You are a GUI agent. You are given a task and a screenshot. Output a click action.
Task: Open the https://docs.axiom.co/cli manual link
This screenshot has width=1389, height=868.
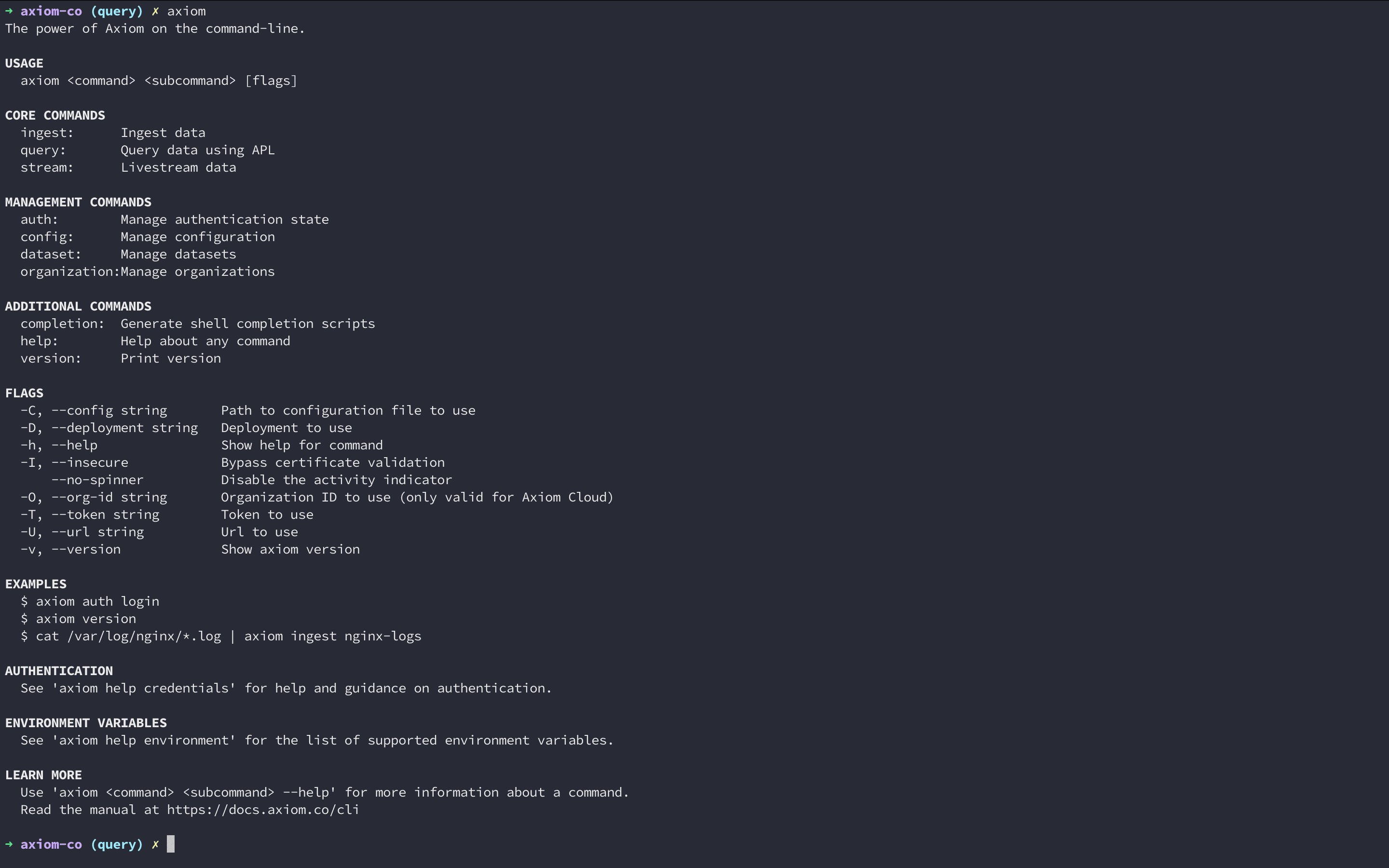(263, 810)
